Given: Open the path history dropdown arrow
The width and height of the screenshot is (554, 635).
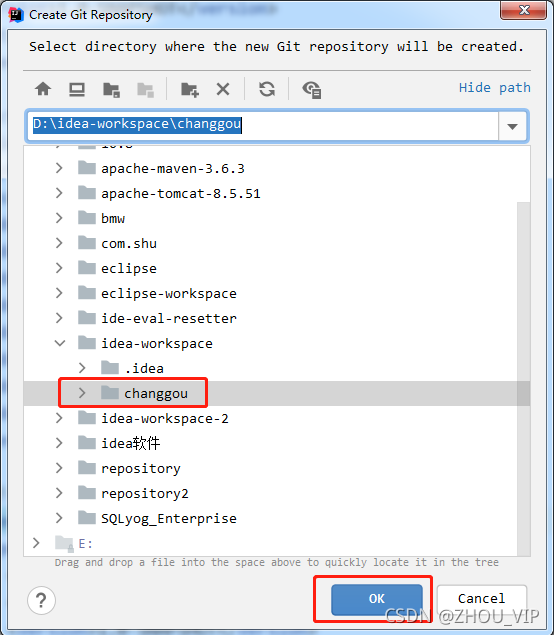Looking at the screenshot, I should 512,126.
